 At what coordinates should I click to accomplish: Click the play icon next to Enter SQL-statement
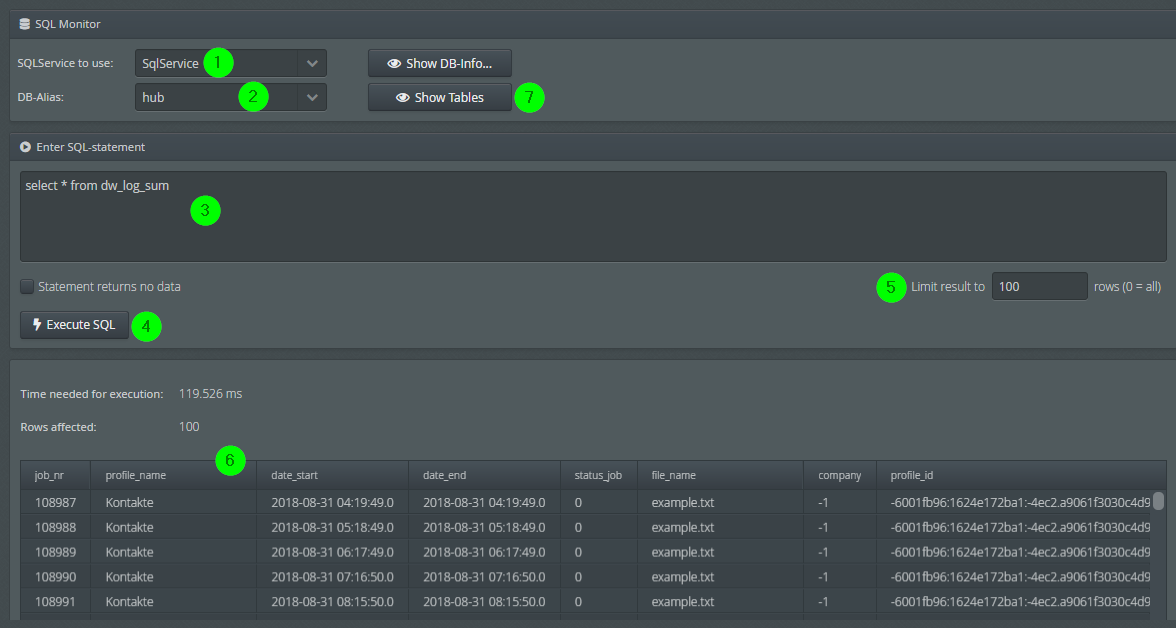pyautogui.click(x=25, y=147)
